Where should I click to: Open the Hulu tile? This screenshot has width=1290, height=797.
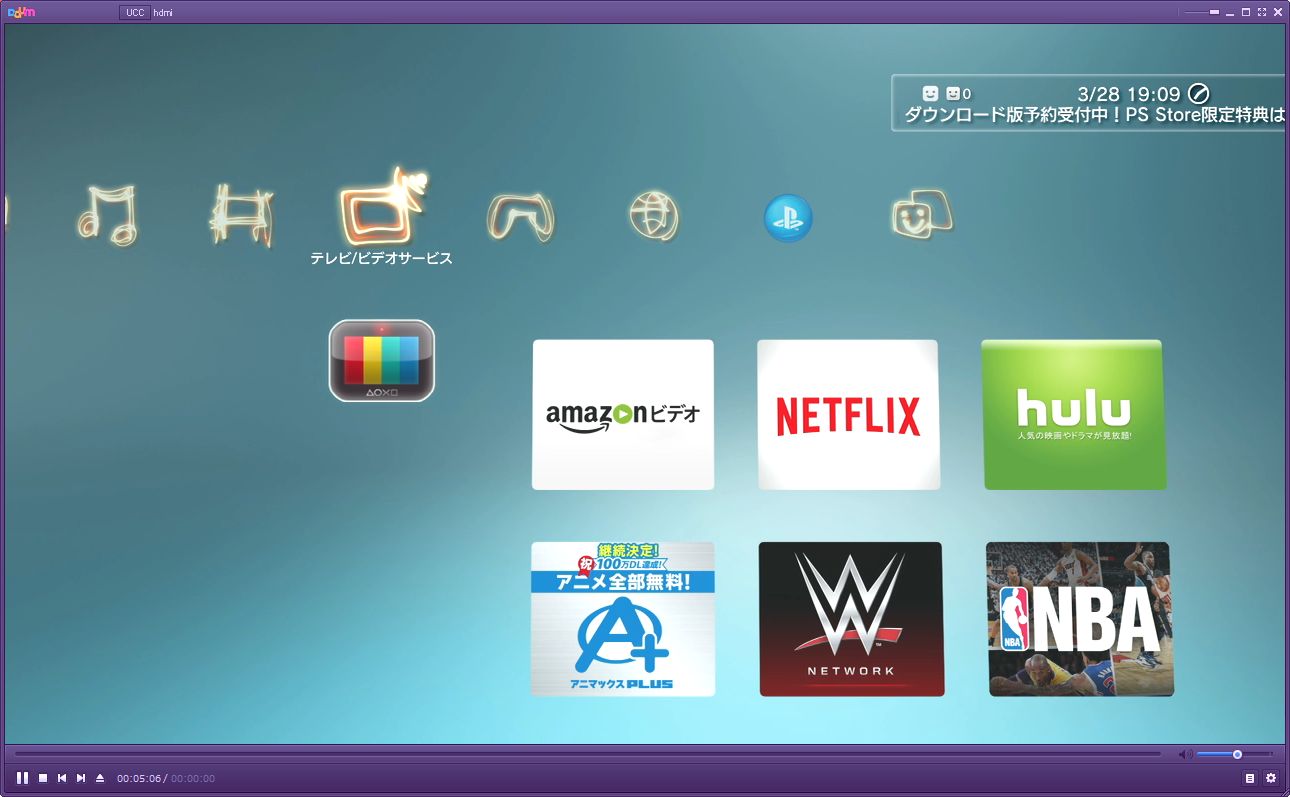[x=1074, y=415]
